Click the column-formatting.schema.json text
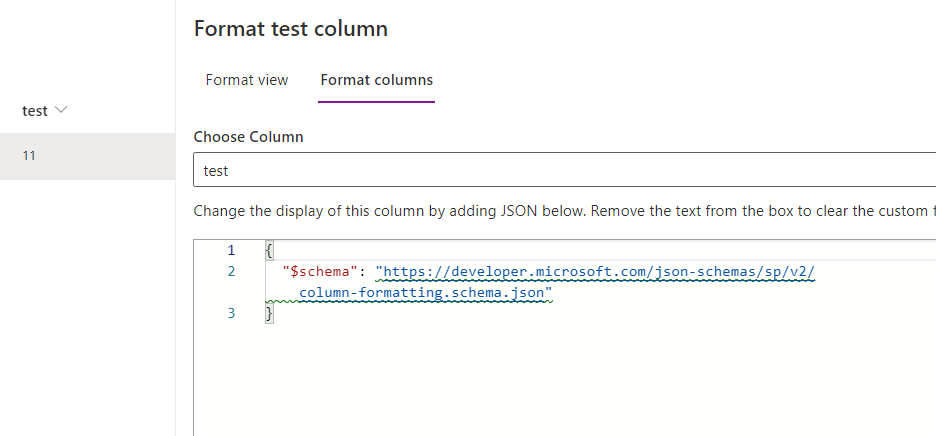 point(425,292)
